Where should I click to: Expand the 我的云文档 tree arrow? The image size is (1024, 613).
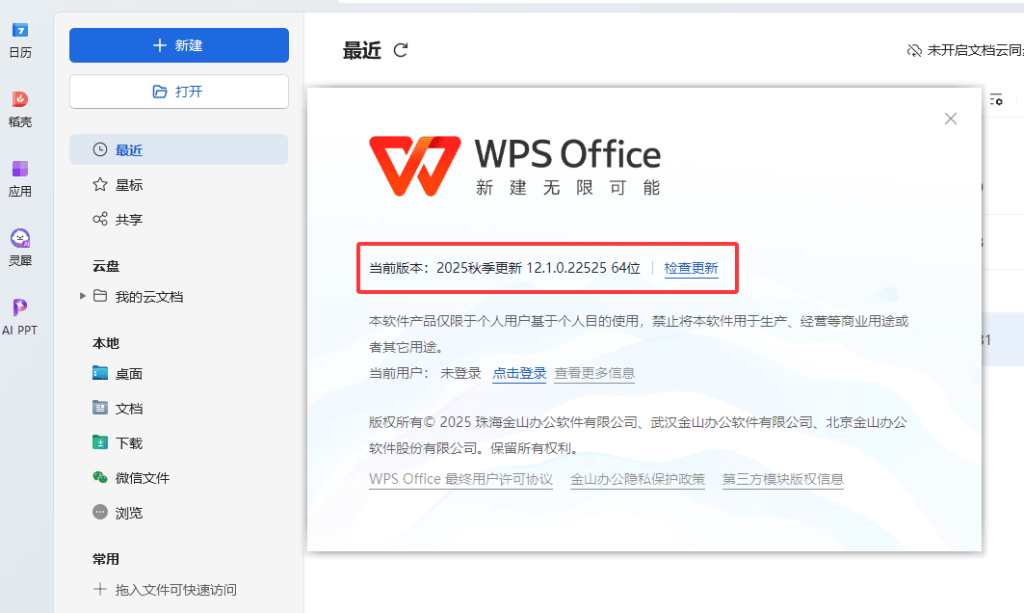81,297
